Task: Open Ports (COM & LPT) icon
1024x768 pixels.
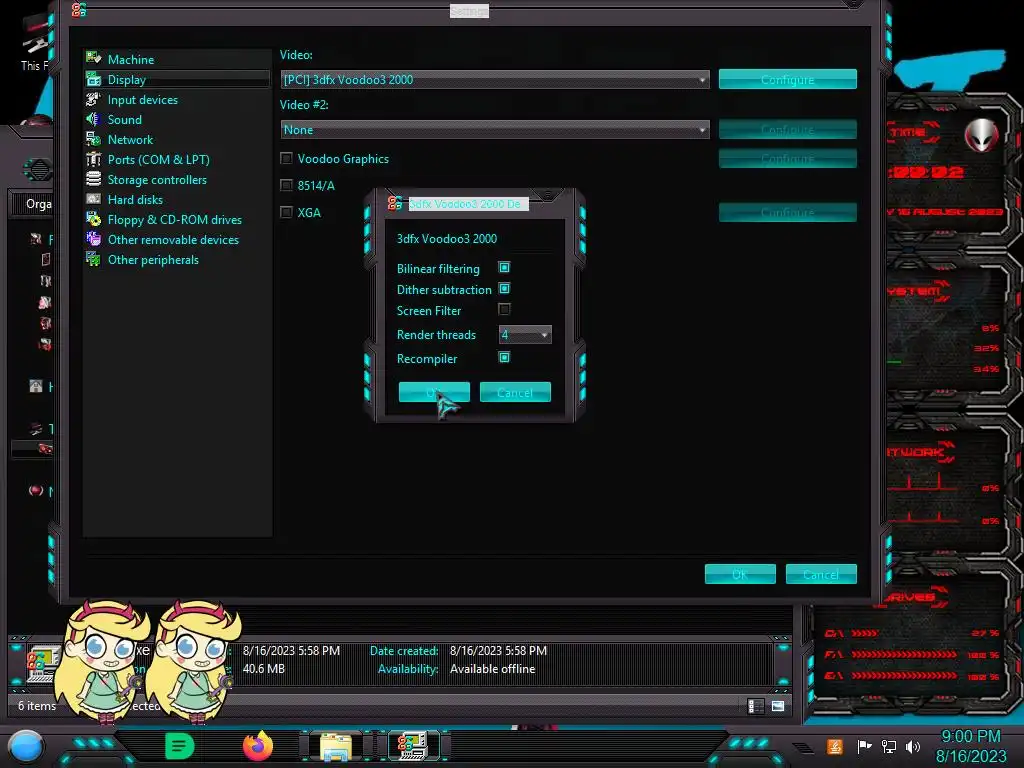Action: coord(93,159)
